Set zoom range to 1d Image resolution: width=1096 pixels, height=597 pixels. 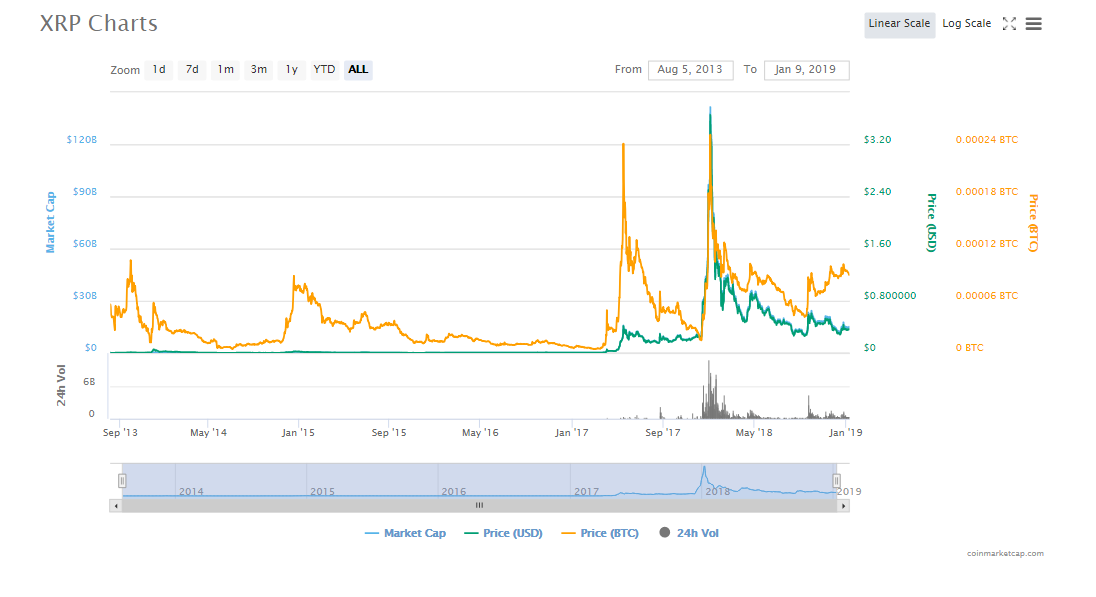coord(159,69)
